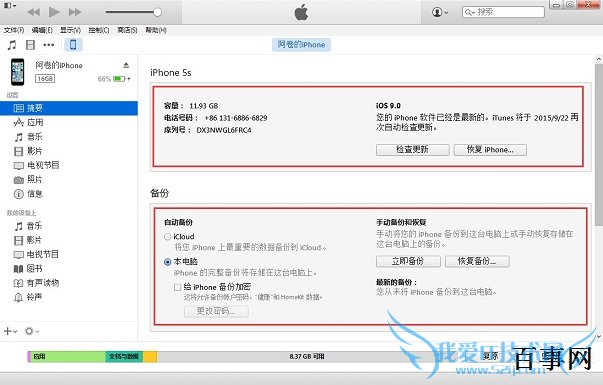Click phone number +86 131-6886-6829

click(236, 118)
